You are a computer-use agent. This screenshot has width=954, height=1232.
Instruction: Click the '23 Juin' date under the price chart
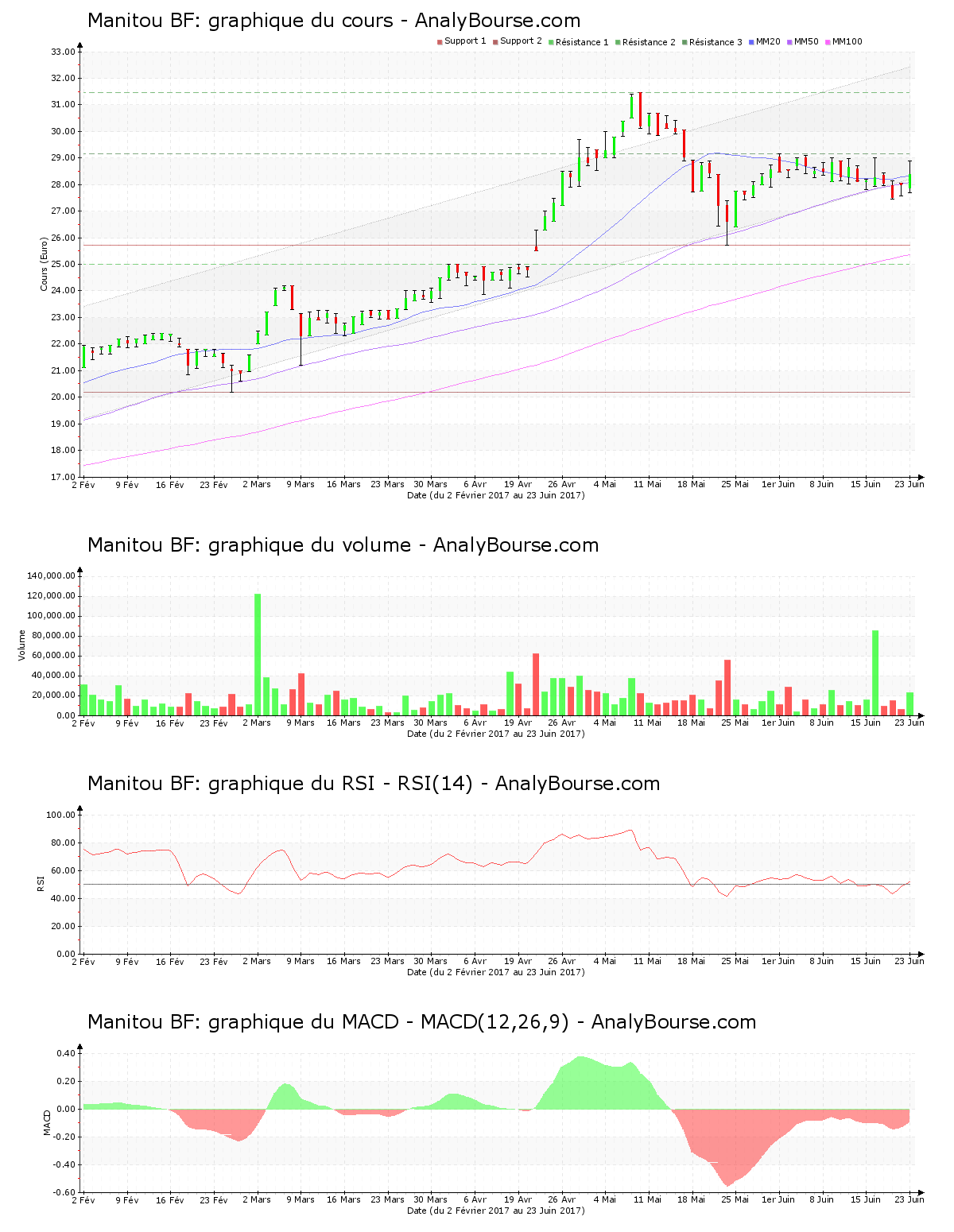tap(909, 484)
